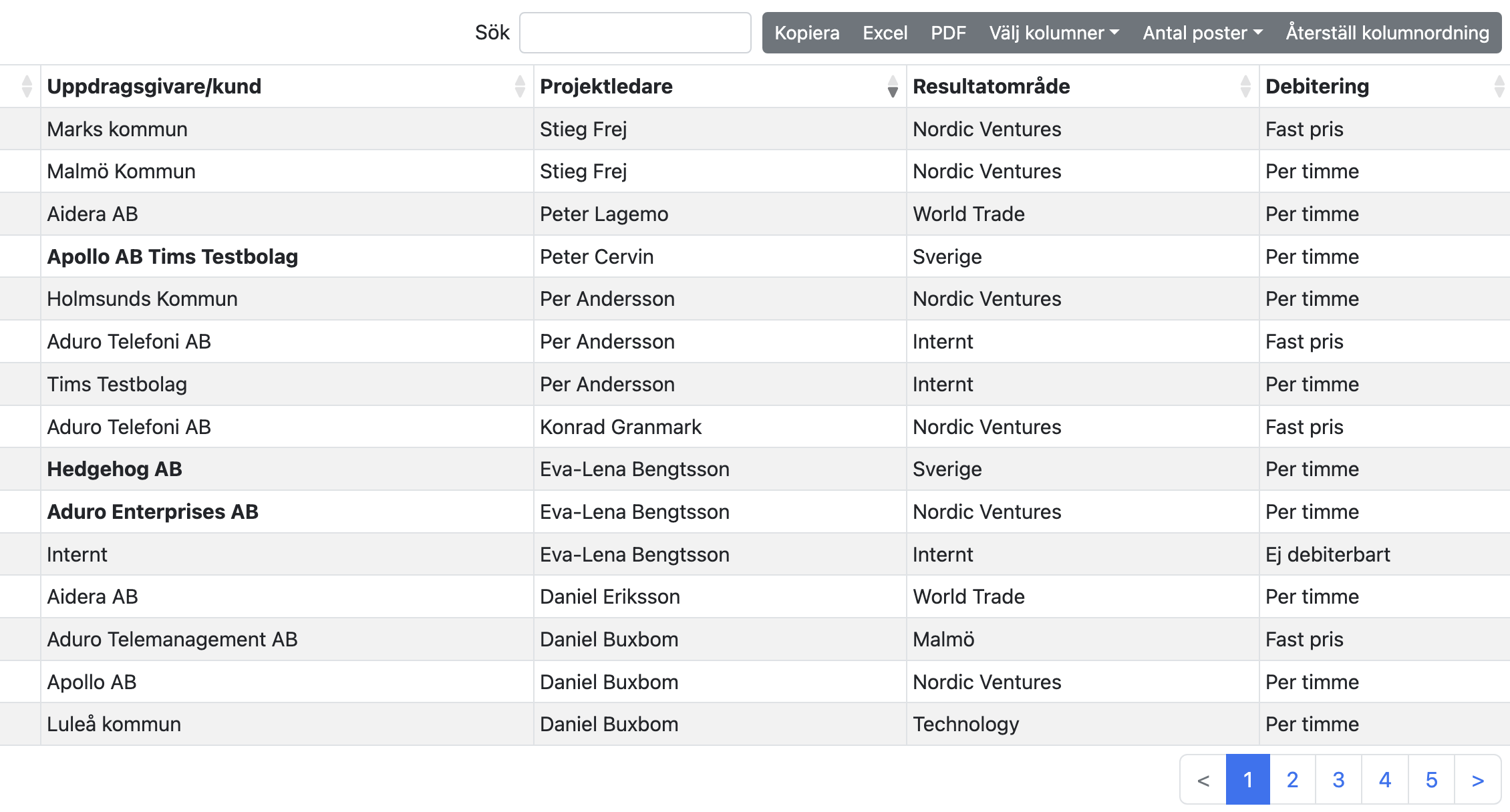The height and width of the screenshot is (812, 1510).
Task: Click the Kopiera button
Action: [x=806, y=33]
